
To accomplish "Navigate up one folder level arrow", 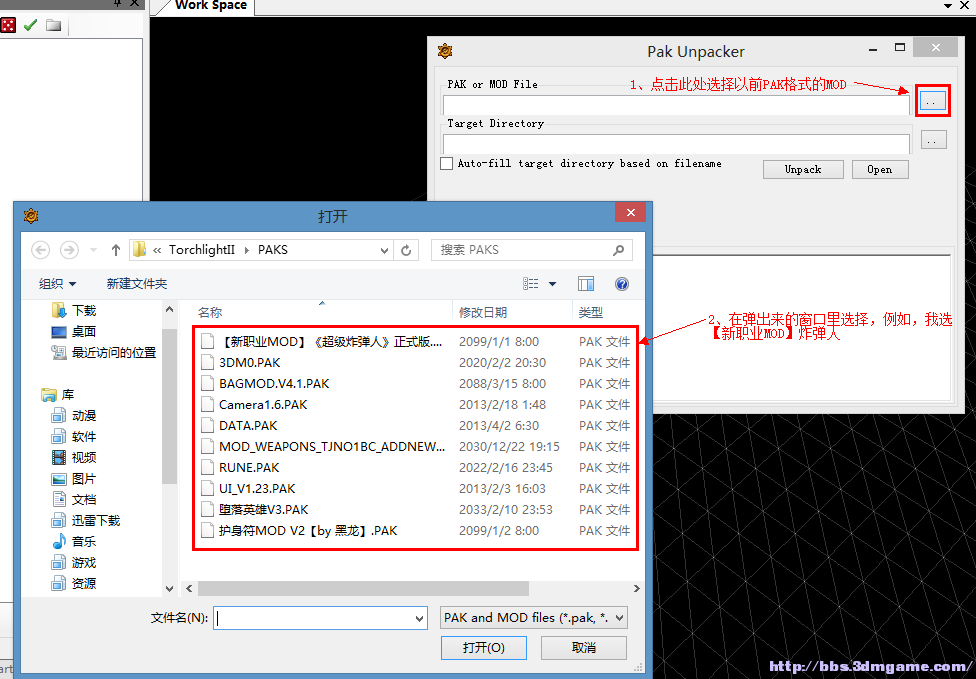I will coord(116,250).
